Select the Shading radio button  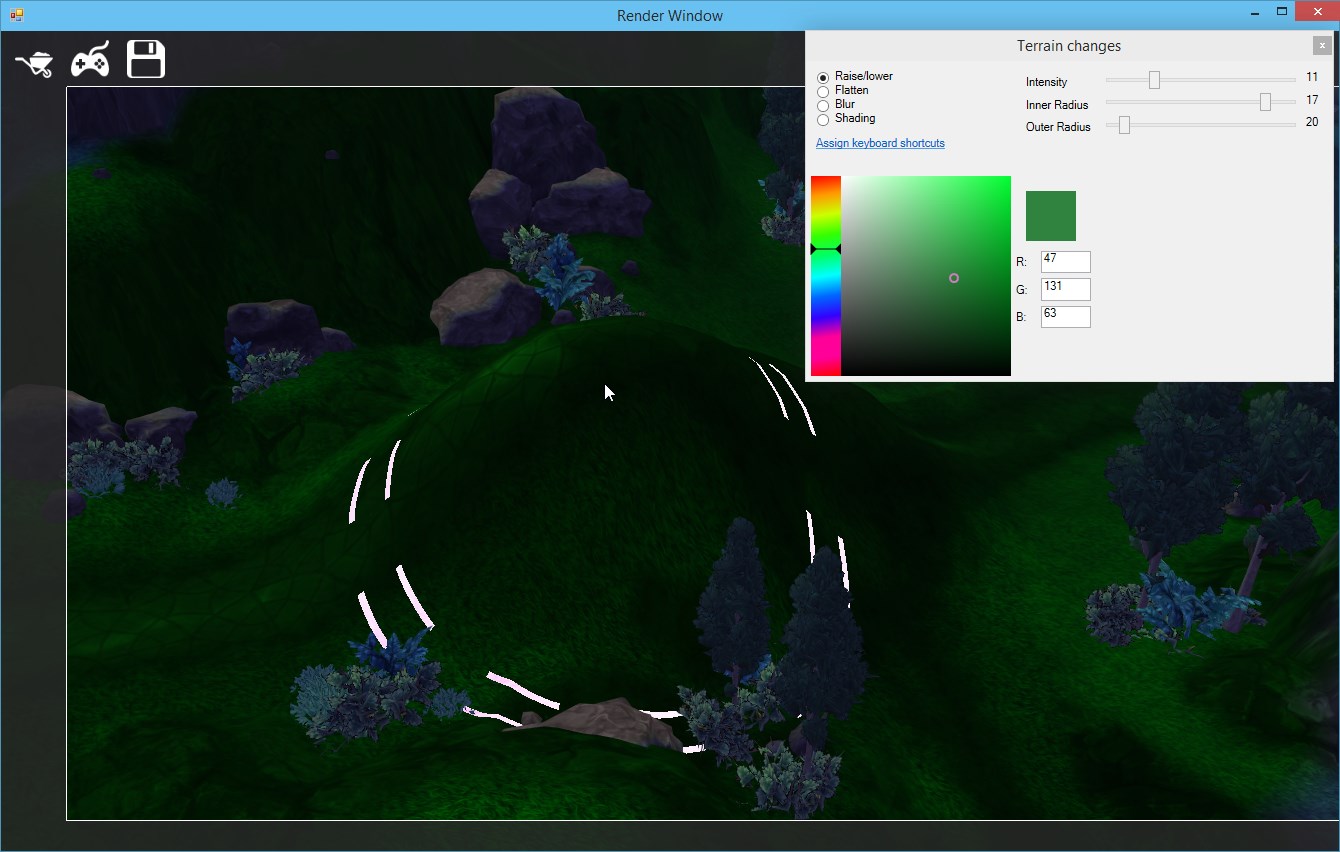(823, 119)
